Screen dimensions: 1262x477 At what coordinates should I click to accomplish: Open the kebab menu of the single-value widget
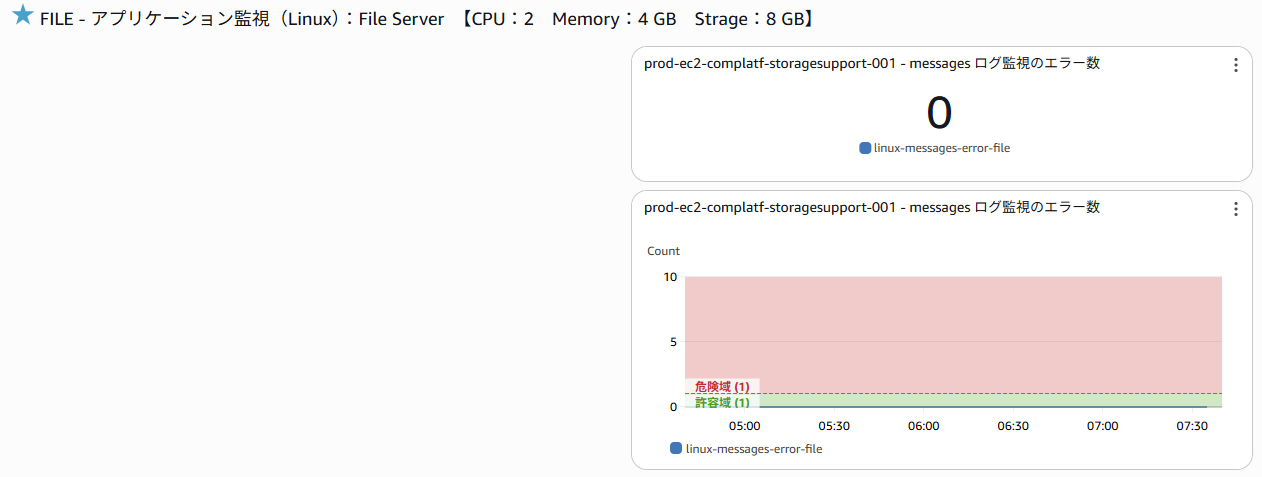(1235, 65)
